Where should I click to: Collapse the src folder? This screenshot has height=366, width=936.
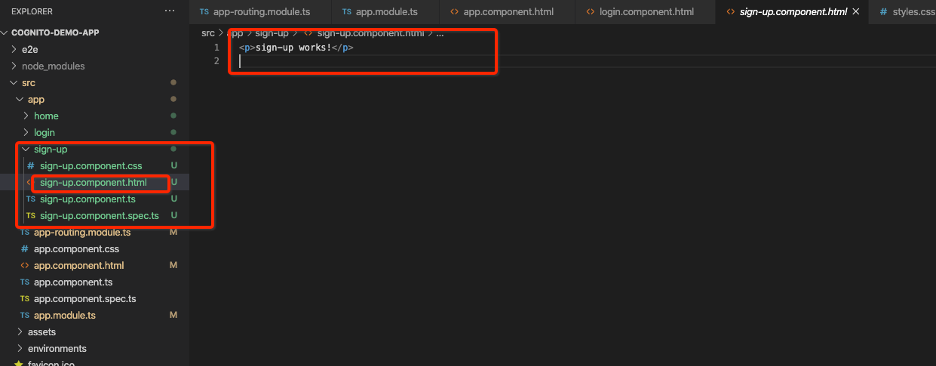pyautogui.click(x=14, y=83)
